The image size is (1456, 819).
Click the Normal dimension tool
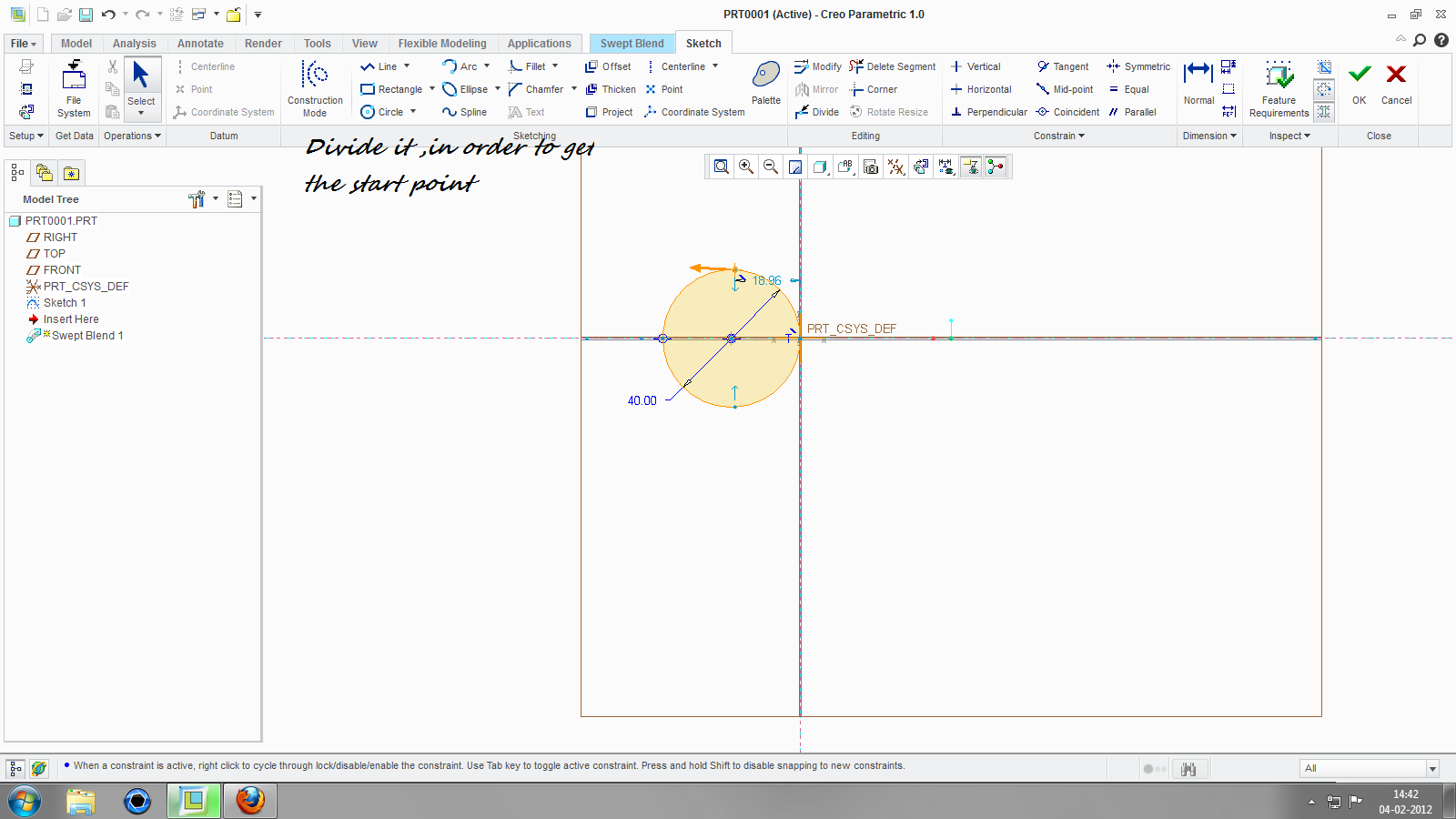(1198, 83)
